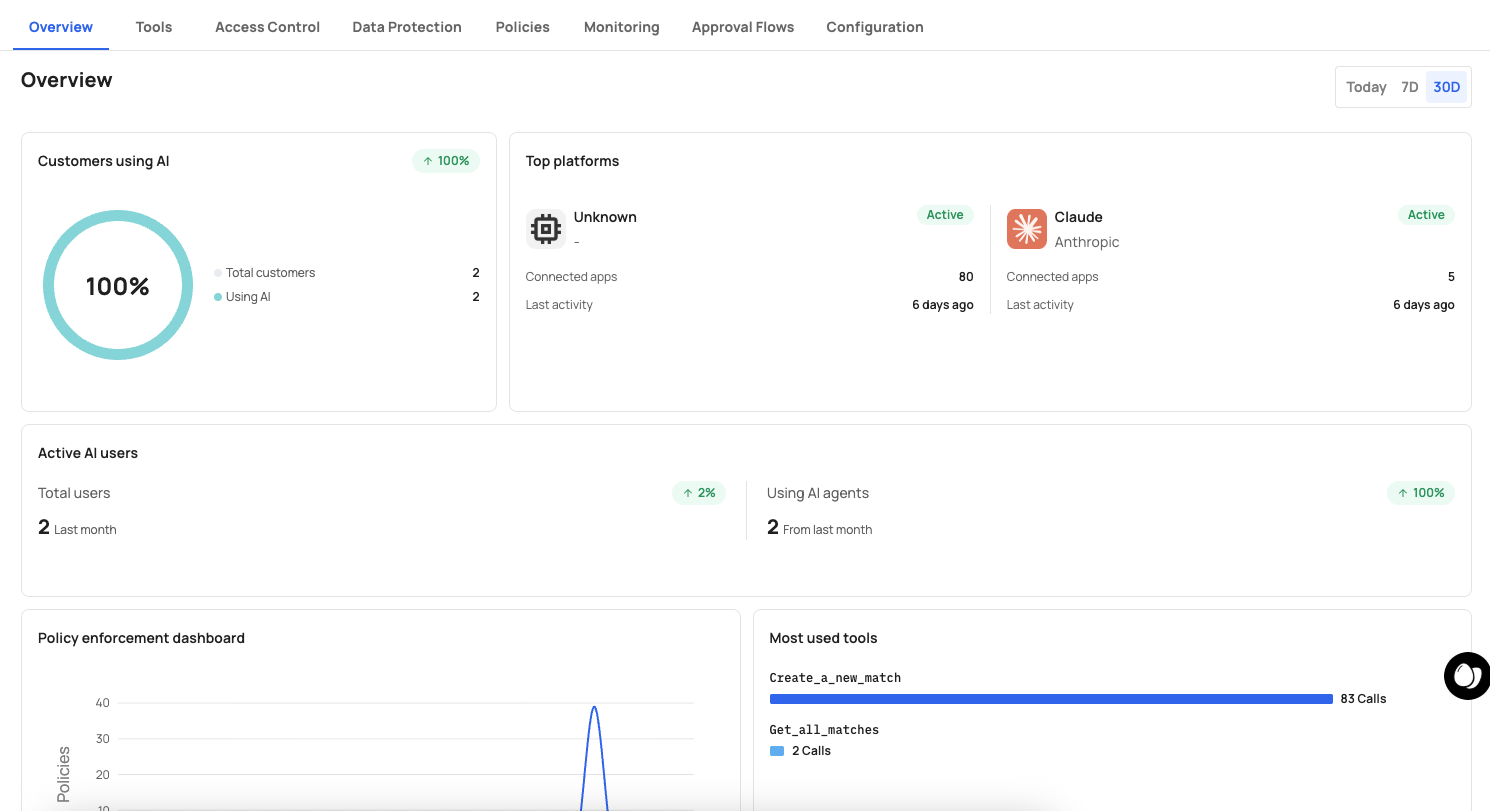
Task: Click the Using AI teal legend dot
Action: tap(218, 297)
